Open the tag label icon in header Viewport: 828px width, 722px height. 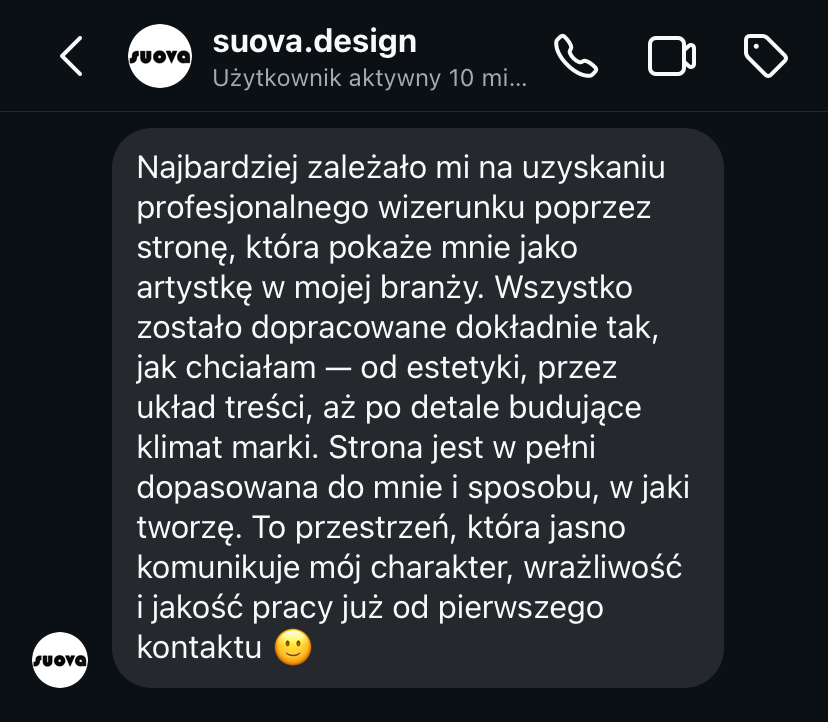(x=766, y=56)
